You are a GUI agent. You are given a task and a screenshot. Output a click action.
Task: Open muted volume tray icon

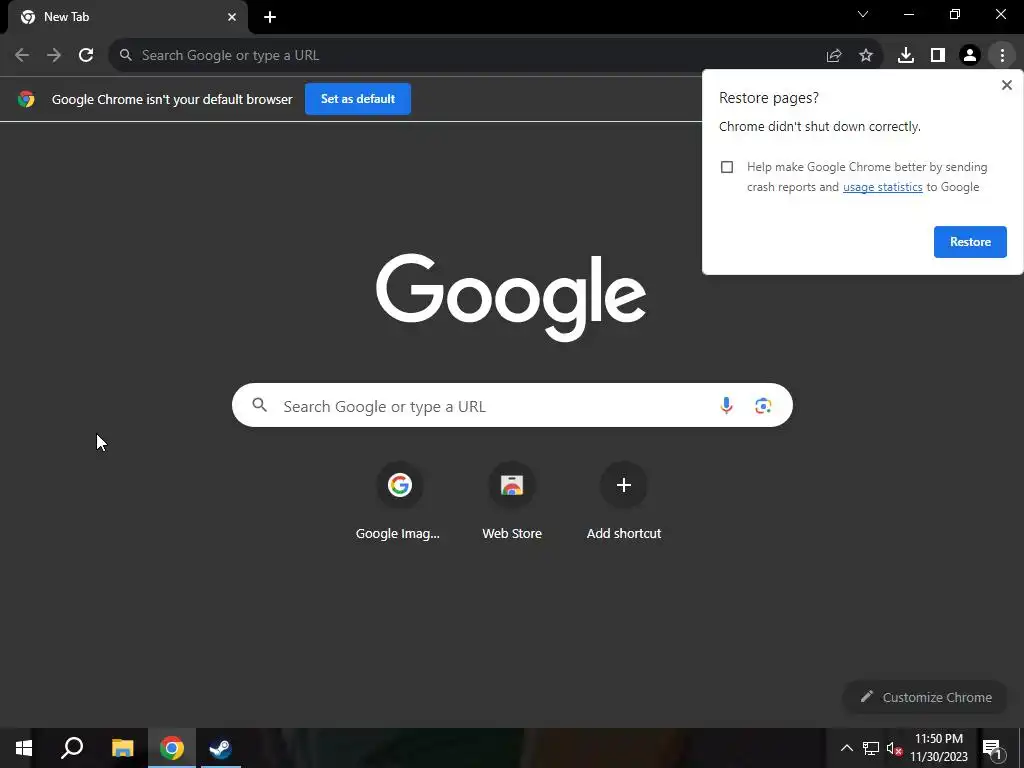pos(894,748)
